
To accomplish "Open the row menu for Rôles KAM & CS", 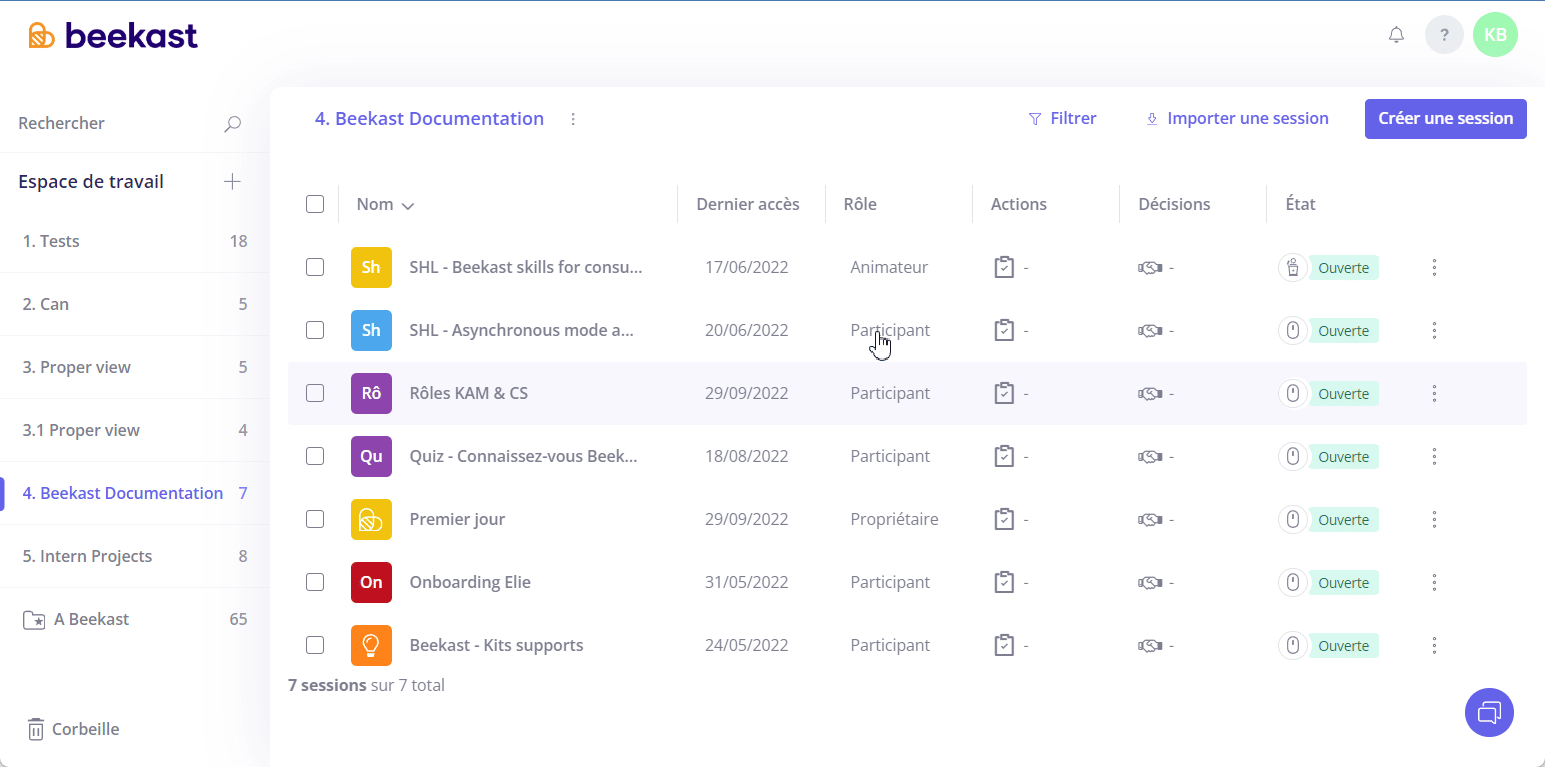I will [x=1434, y=393].
